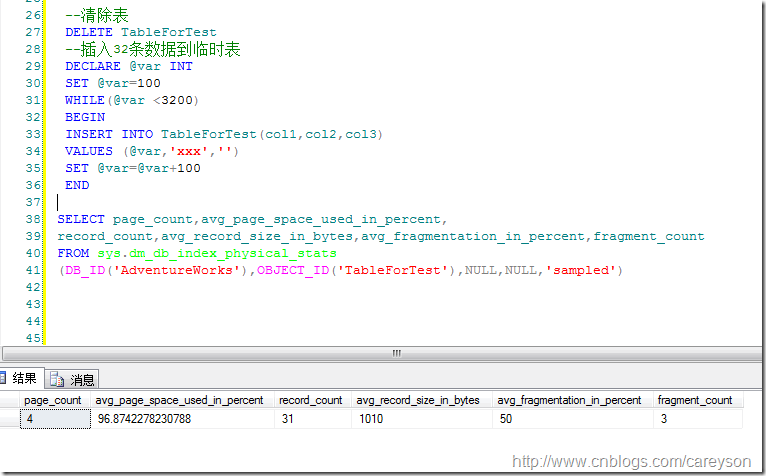Click the OBJECT_ID function name

[x=293, y=270]
